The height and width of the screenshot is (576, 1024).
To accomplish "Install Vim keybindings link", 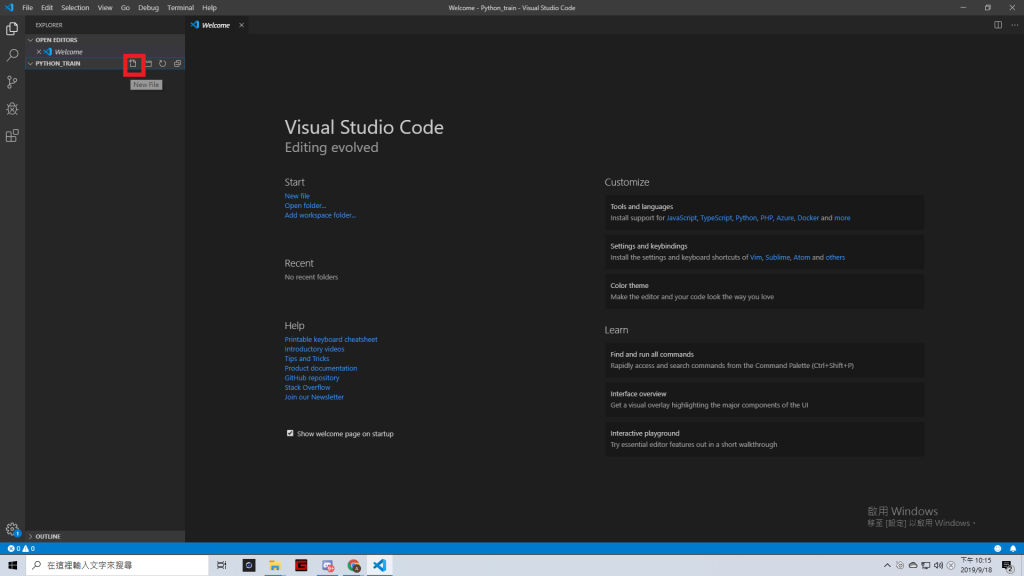I will point(756,257).
